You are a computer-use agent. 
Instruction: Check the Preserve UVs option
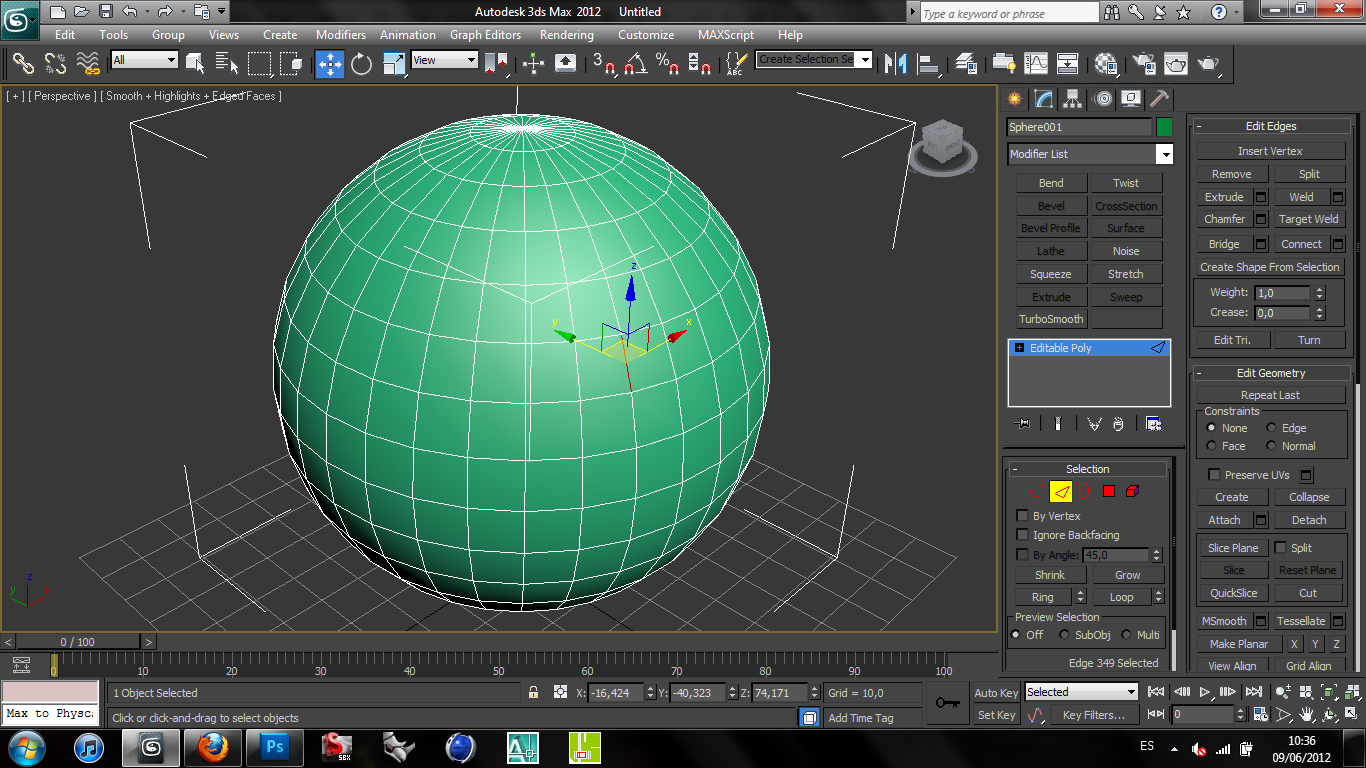click(1214, 475)
